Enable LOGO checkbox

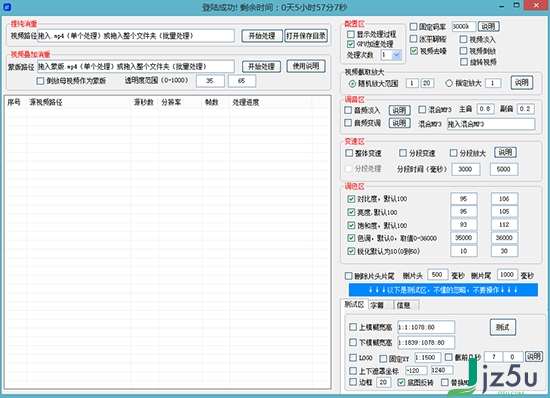click(x=353, y=358)
